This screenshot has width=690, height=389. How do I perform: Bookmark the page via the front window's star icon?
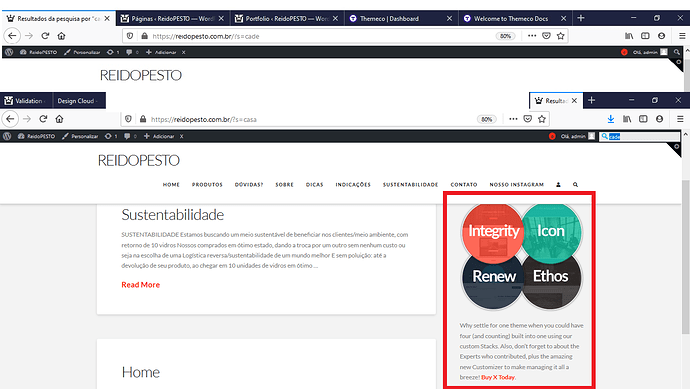tap(542, 119)
